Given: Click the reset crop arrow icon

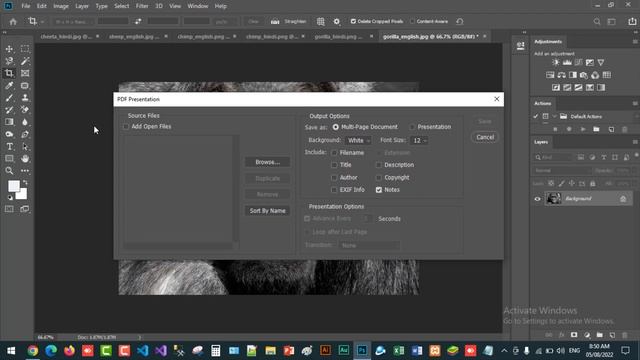Looking at the screenshot, I should (x=460, y=21).
